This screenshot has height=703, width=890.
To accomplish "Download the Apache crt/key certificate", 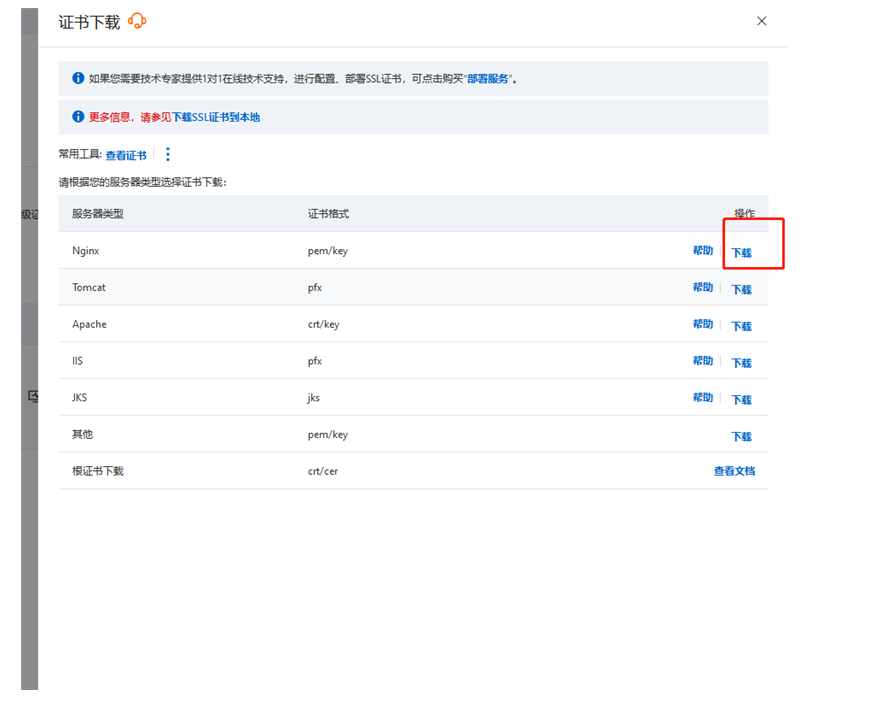I will click(x=741, y=327).
